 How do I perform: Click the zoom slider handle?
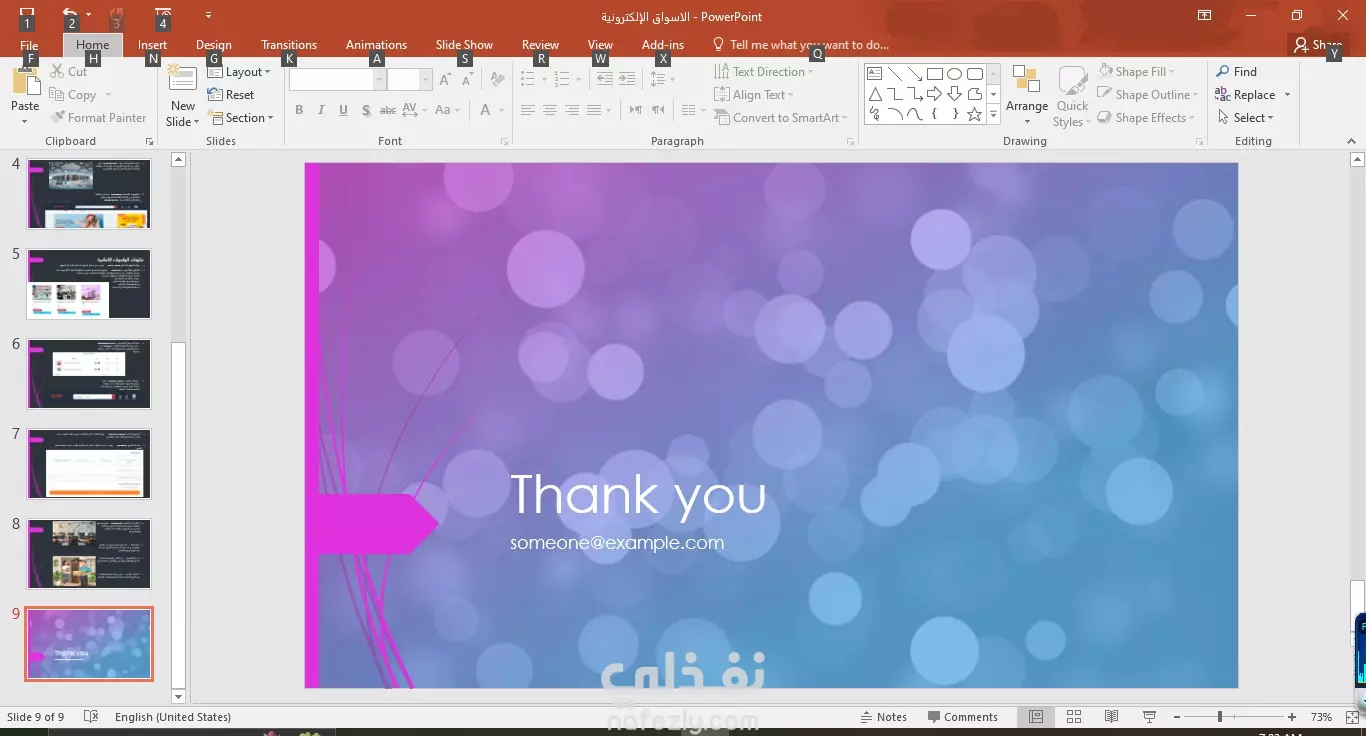1219,717
